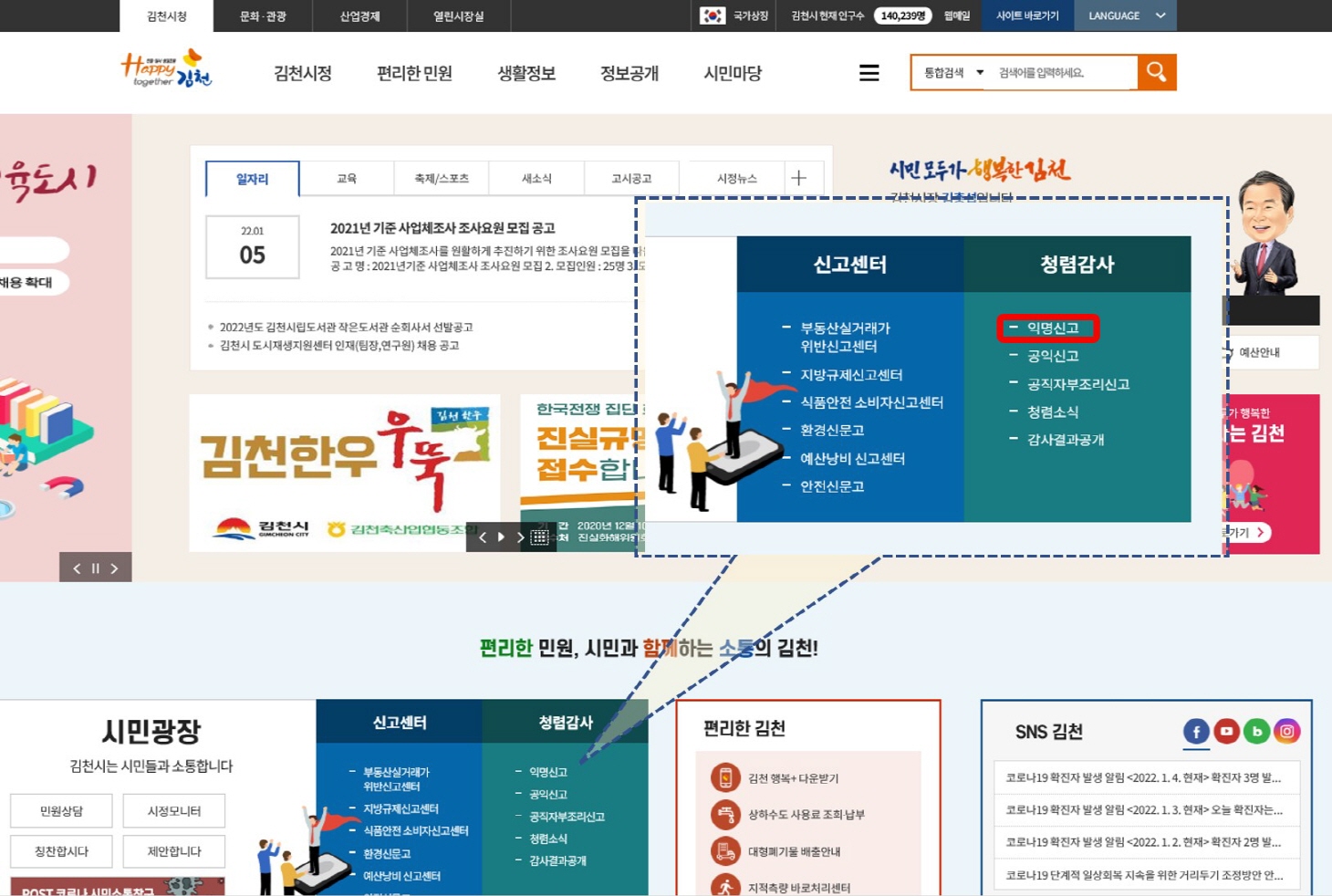Open the 익명신고 link in the enlarged 청렴감사 panel

point(1052,328)
